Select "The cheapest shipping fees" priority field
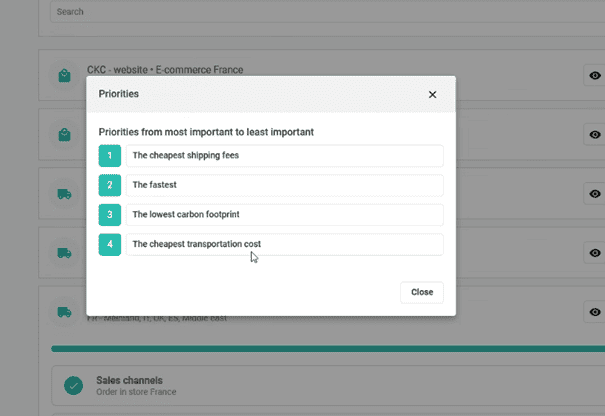 click(x=285, y=156)
